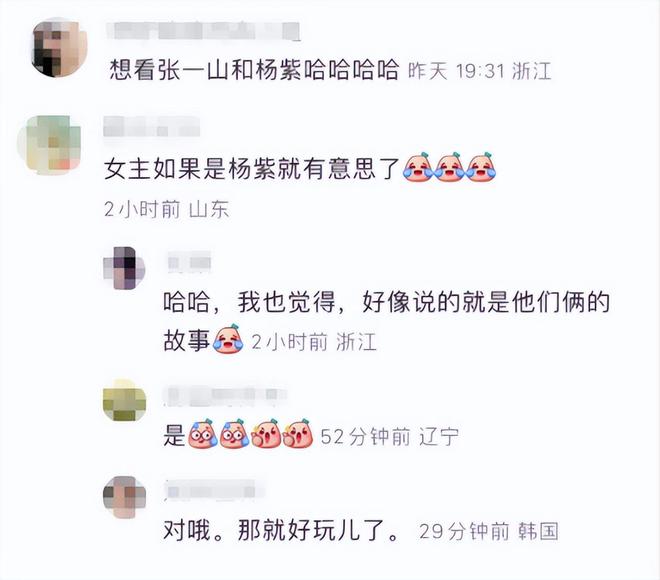Click the 2小时前 浙江 reply timestamp
This screenshot has height=580, width=660.
(x=314, y=341)
